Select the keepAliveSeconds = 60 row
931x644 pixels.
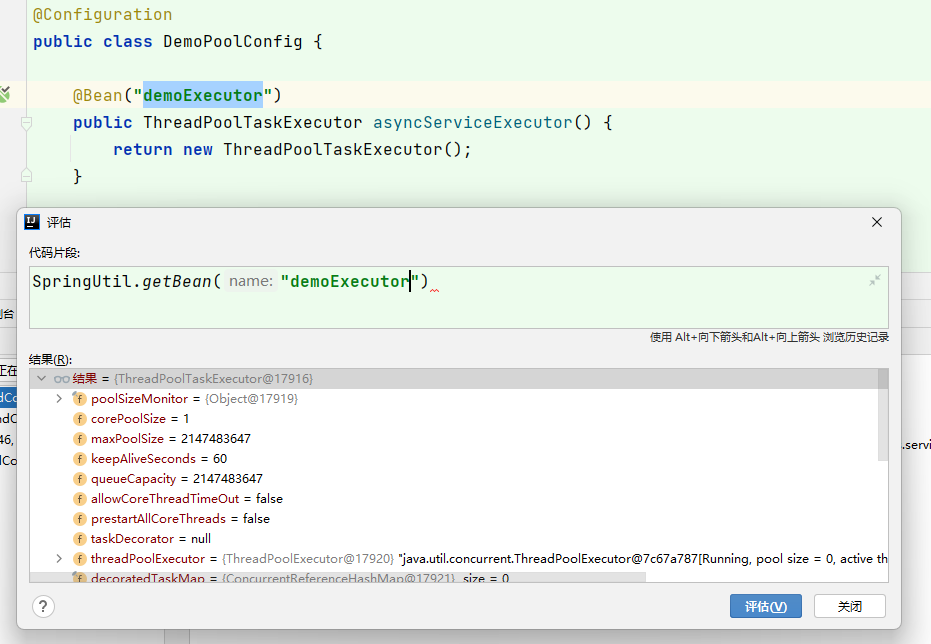pyautogui.click(x=454, y=459)
